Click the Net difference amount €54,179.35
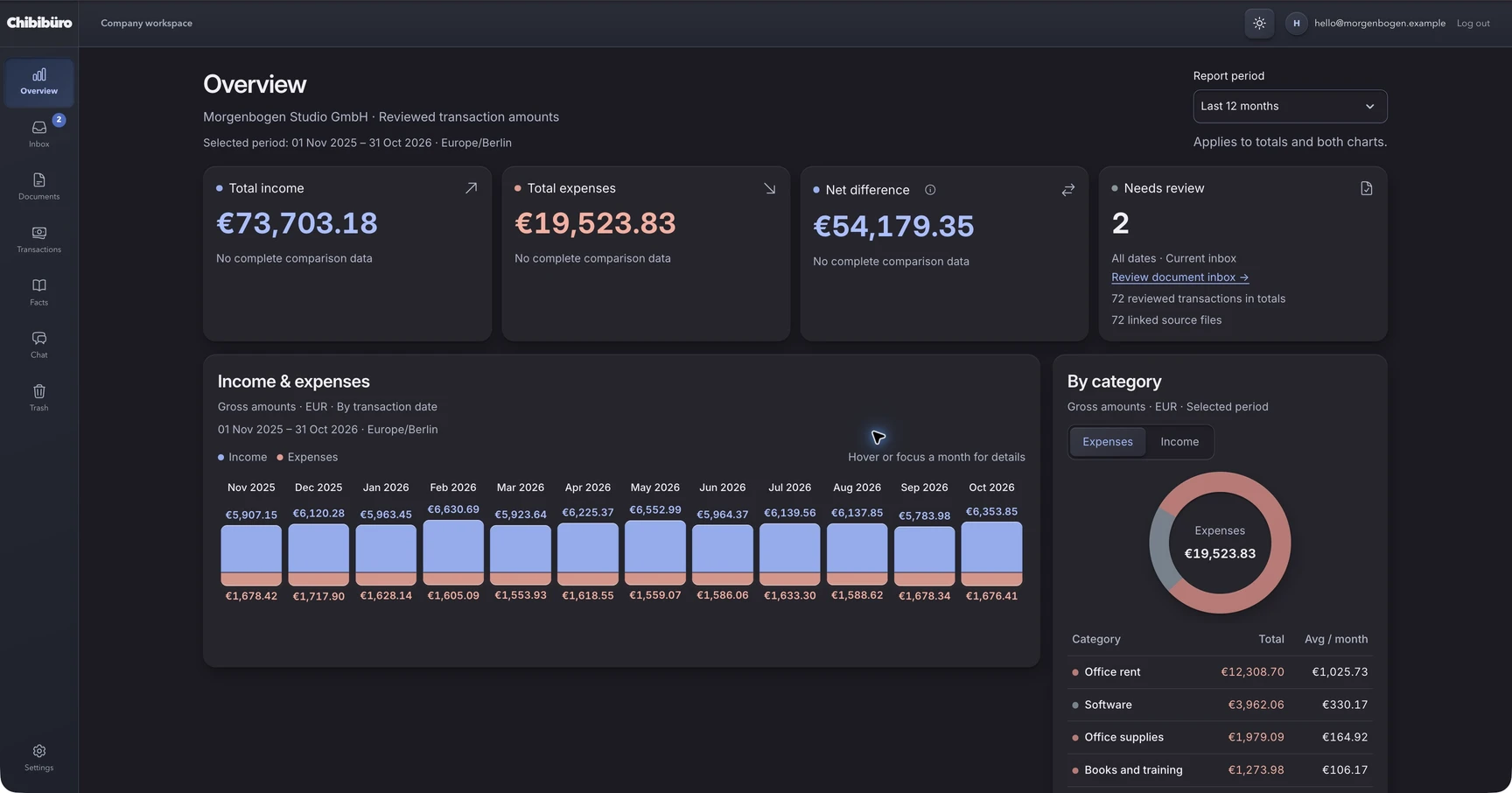The image size is (1512, 793). point(893,226)
